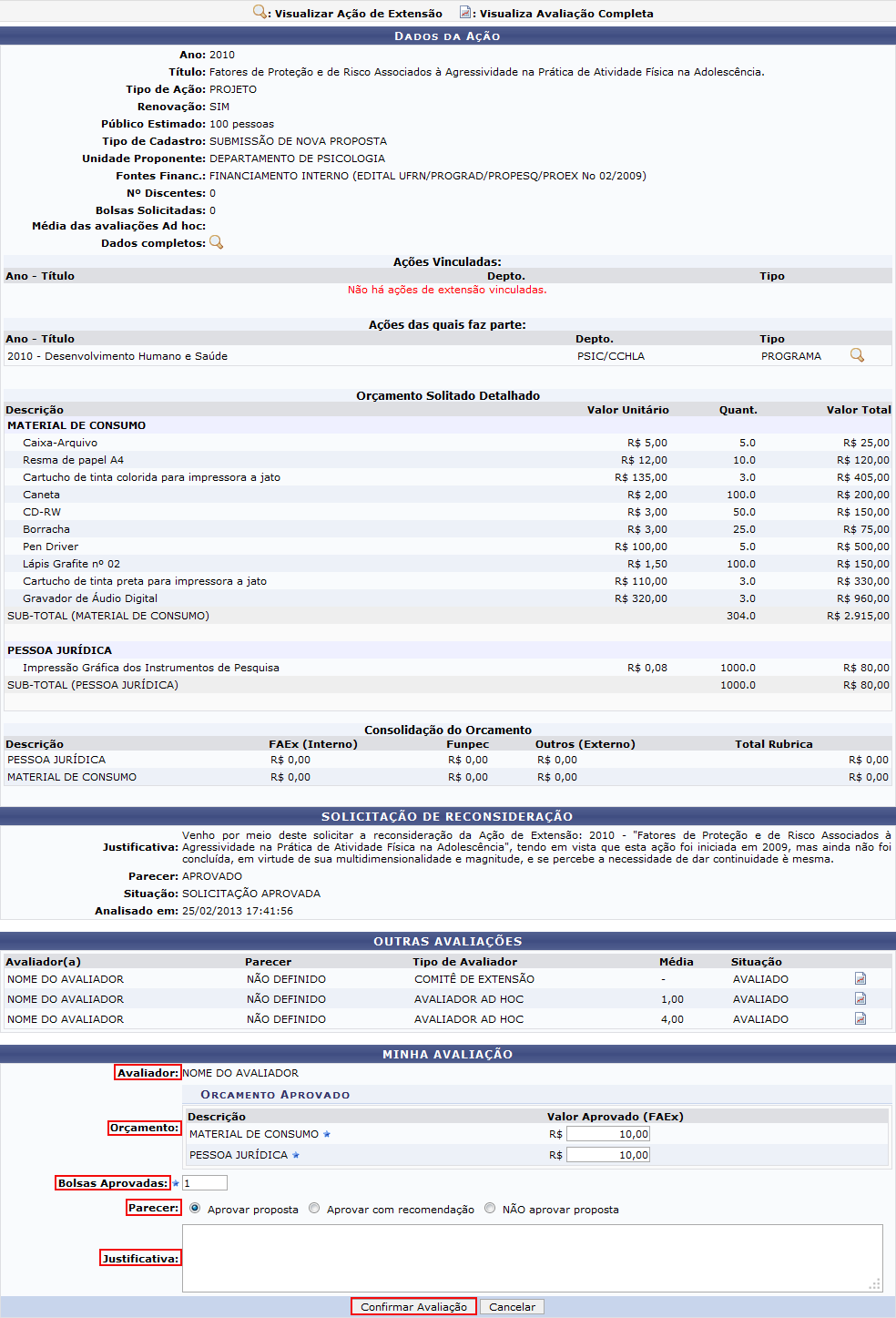This screenshot has height=1318, width=896.
Task: Click the Bolsas Aprovadas input field
Action: pyautogui.click(x=204, y=1183)
